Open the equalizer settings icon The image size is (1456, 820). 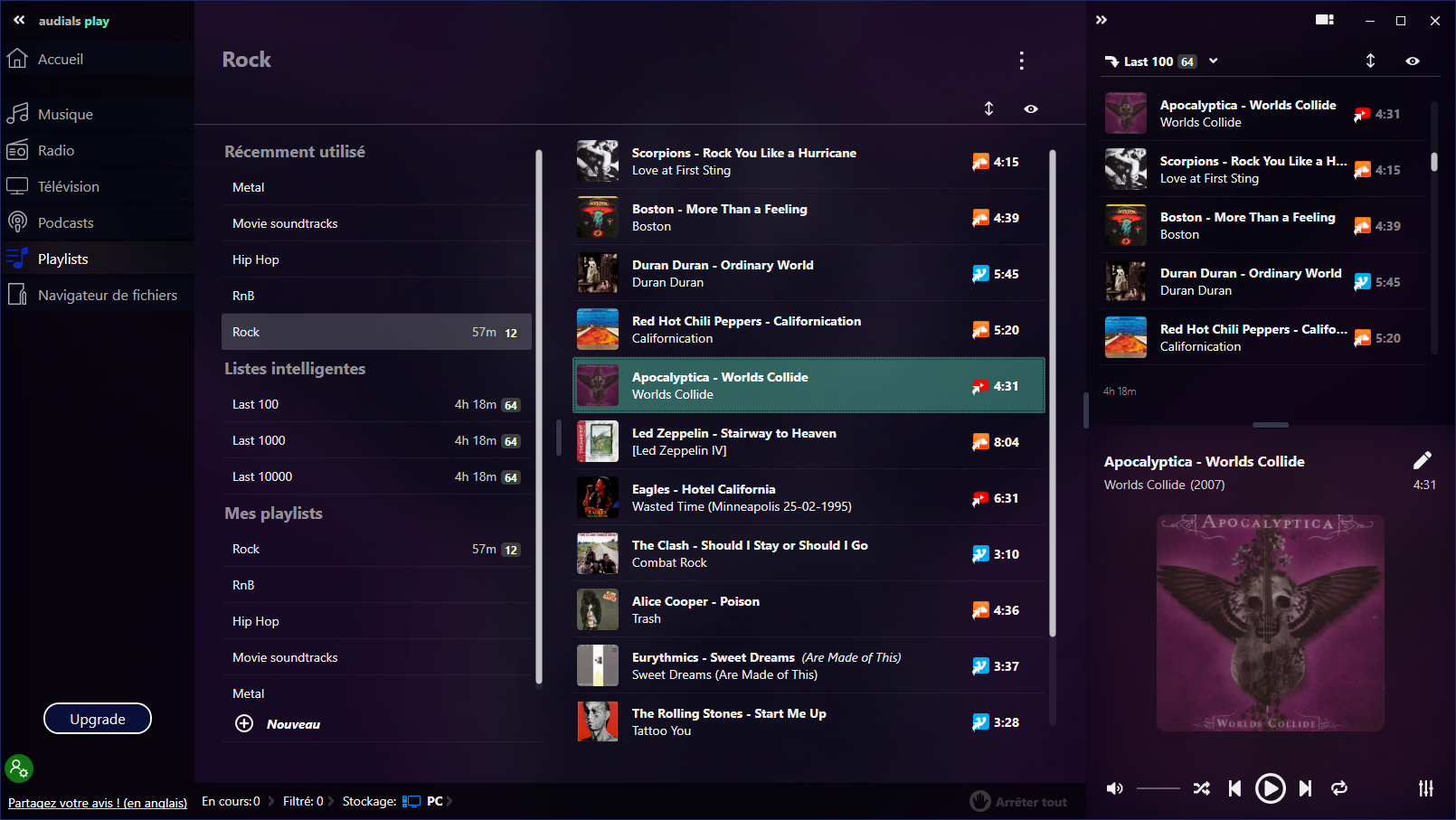coord(1425,788)
